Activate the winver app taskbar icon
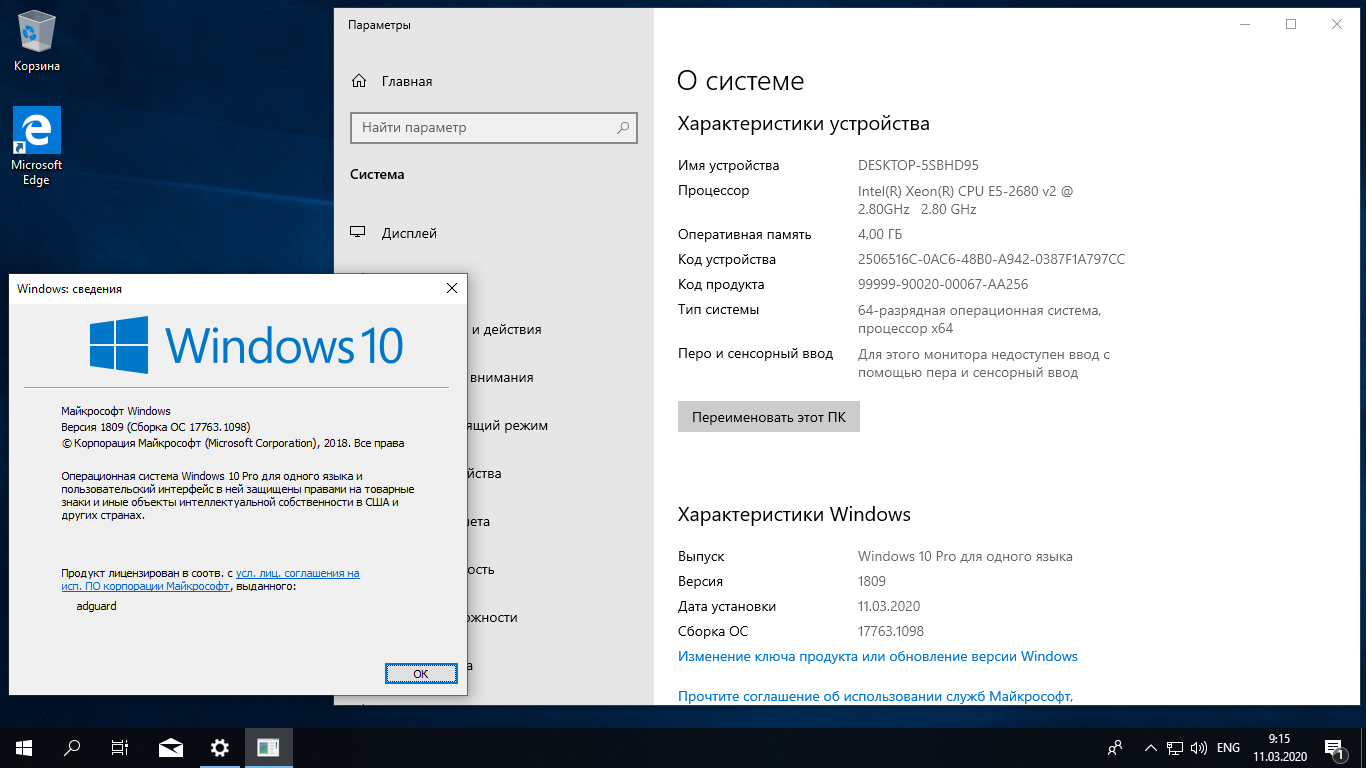1366x768 pixels. point(268,747)
